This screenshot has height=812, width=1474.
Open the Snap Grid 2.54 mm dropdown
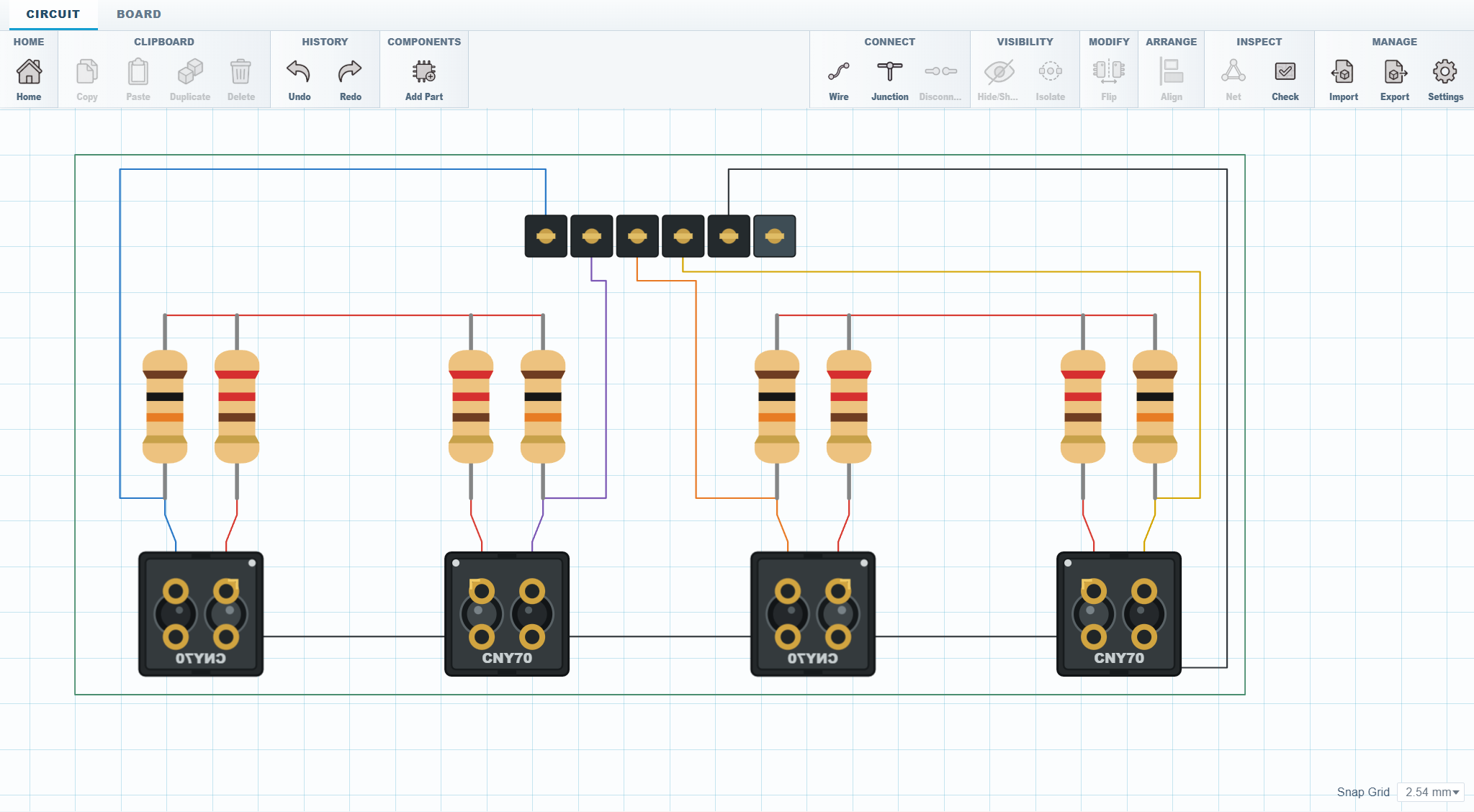tap(1431, 792)
